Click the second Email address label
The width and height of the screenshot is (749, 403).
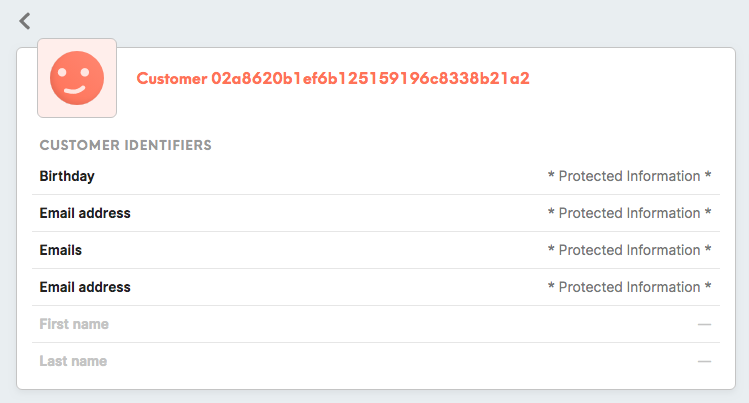tap(85, 287)
